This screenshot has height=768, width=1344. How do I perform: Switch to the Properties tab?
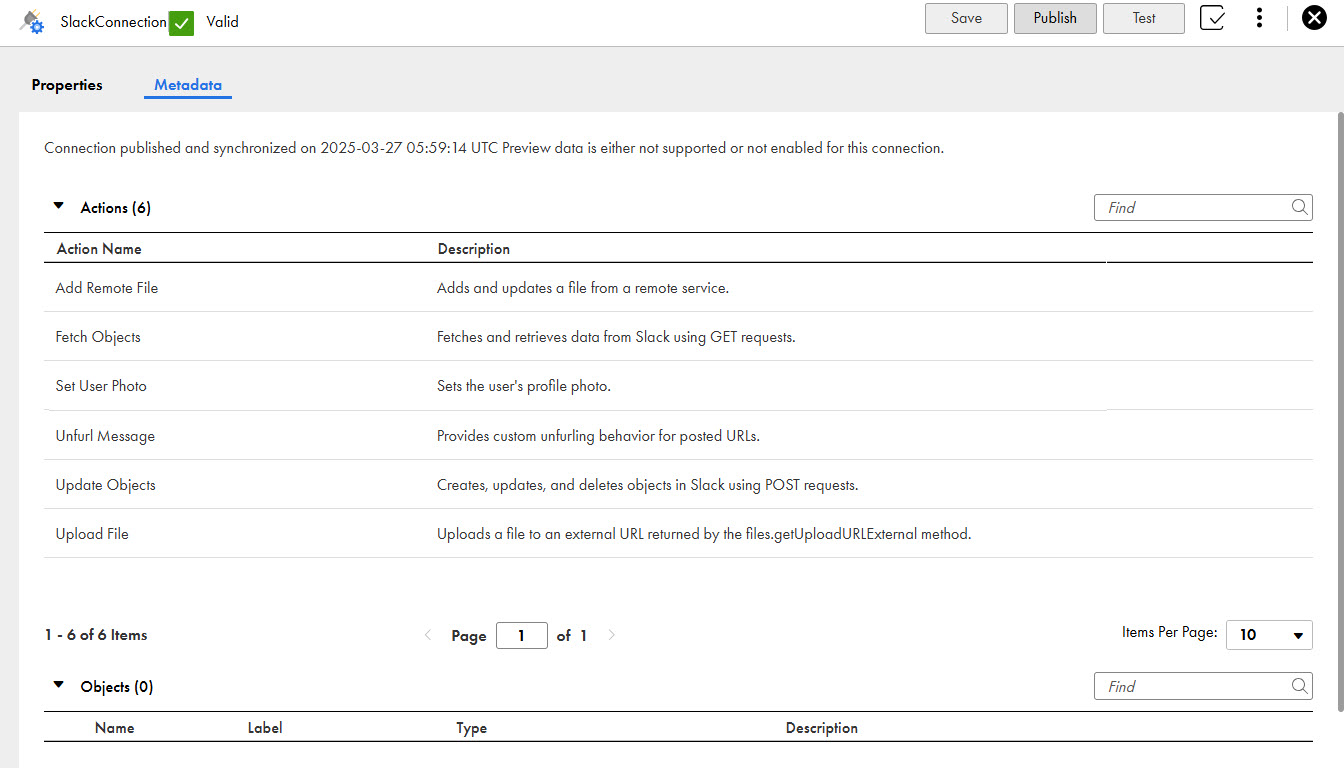tap(67, 85)
